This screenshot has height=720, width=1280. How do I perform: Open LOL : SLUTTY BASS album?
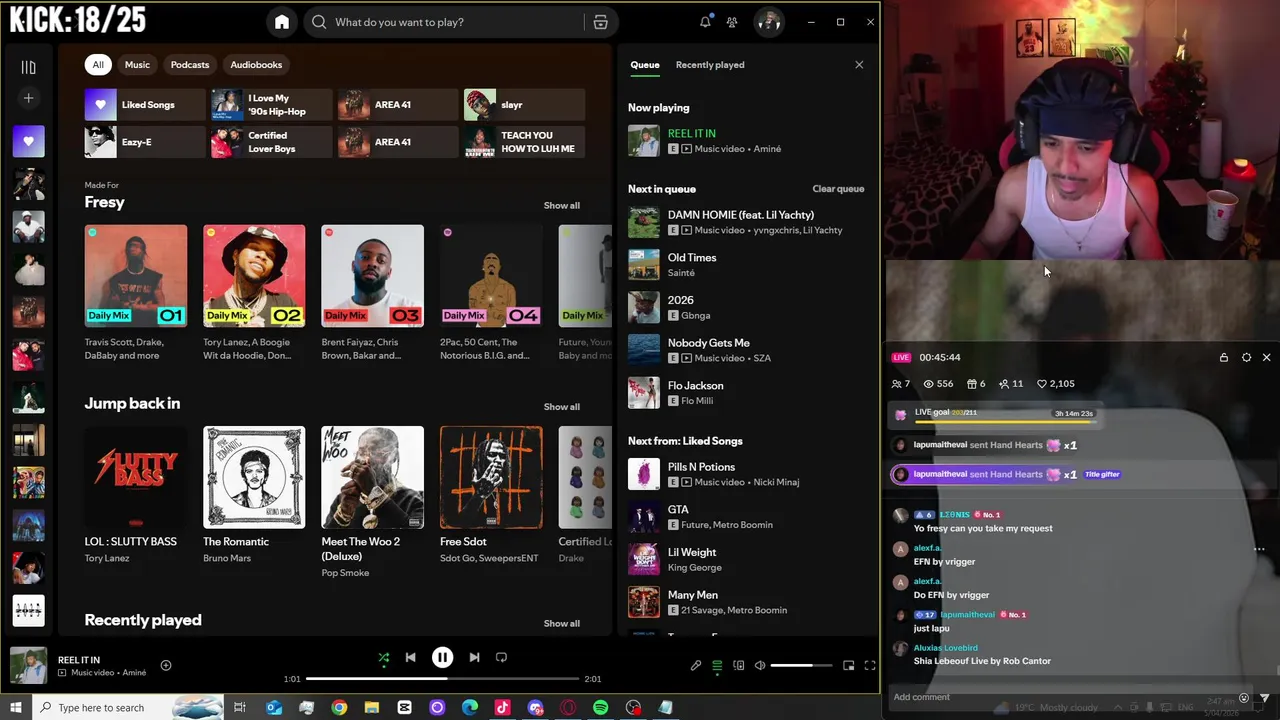(x=136, y=477)
